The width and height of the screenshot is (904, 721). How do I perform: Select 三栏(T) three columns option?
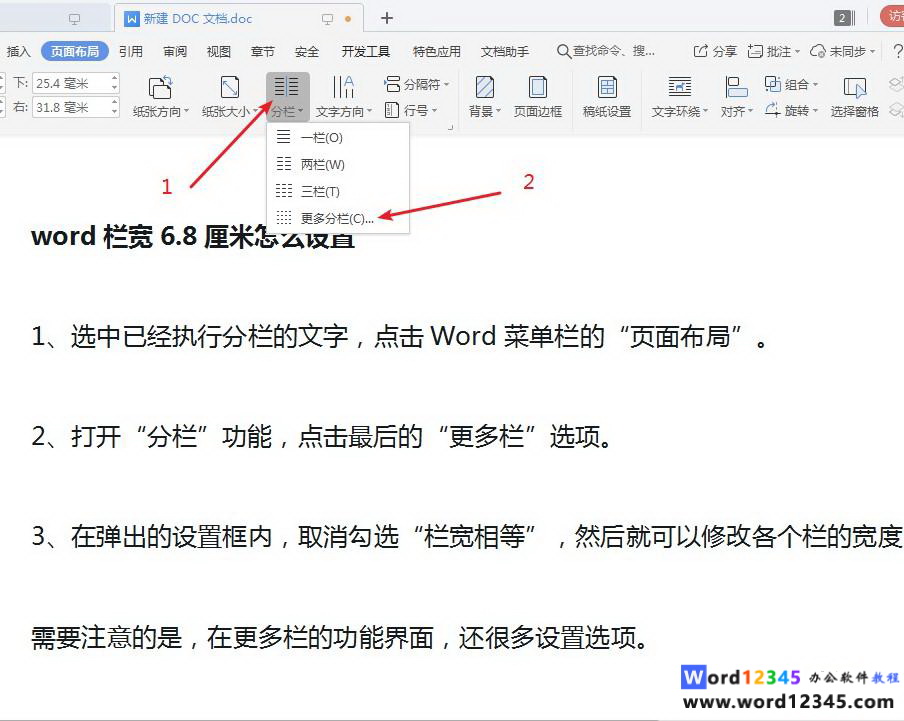(338, 191)
